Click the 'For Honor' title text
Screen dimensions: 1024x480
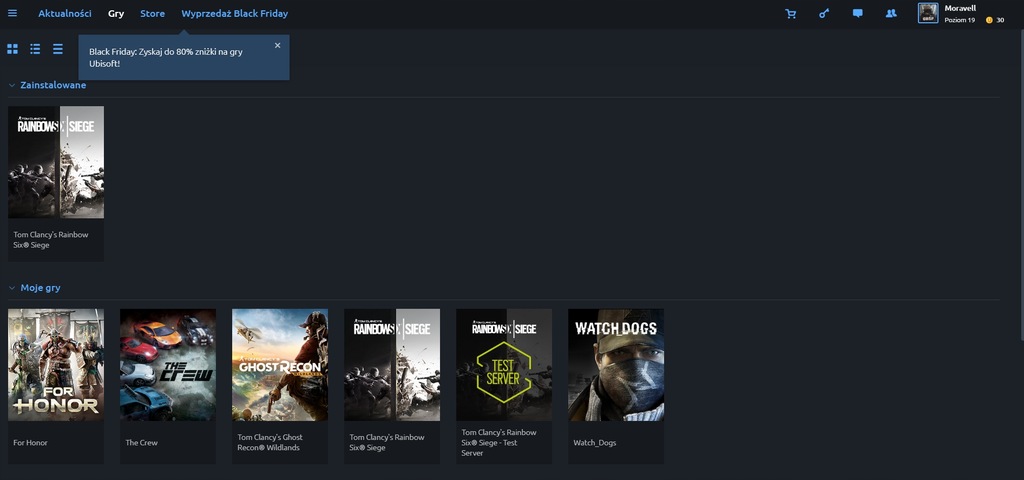coord(30,443)
